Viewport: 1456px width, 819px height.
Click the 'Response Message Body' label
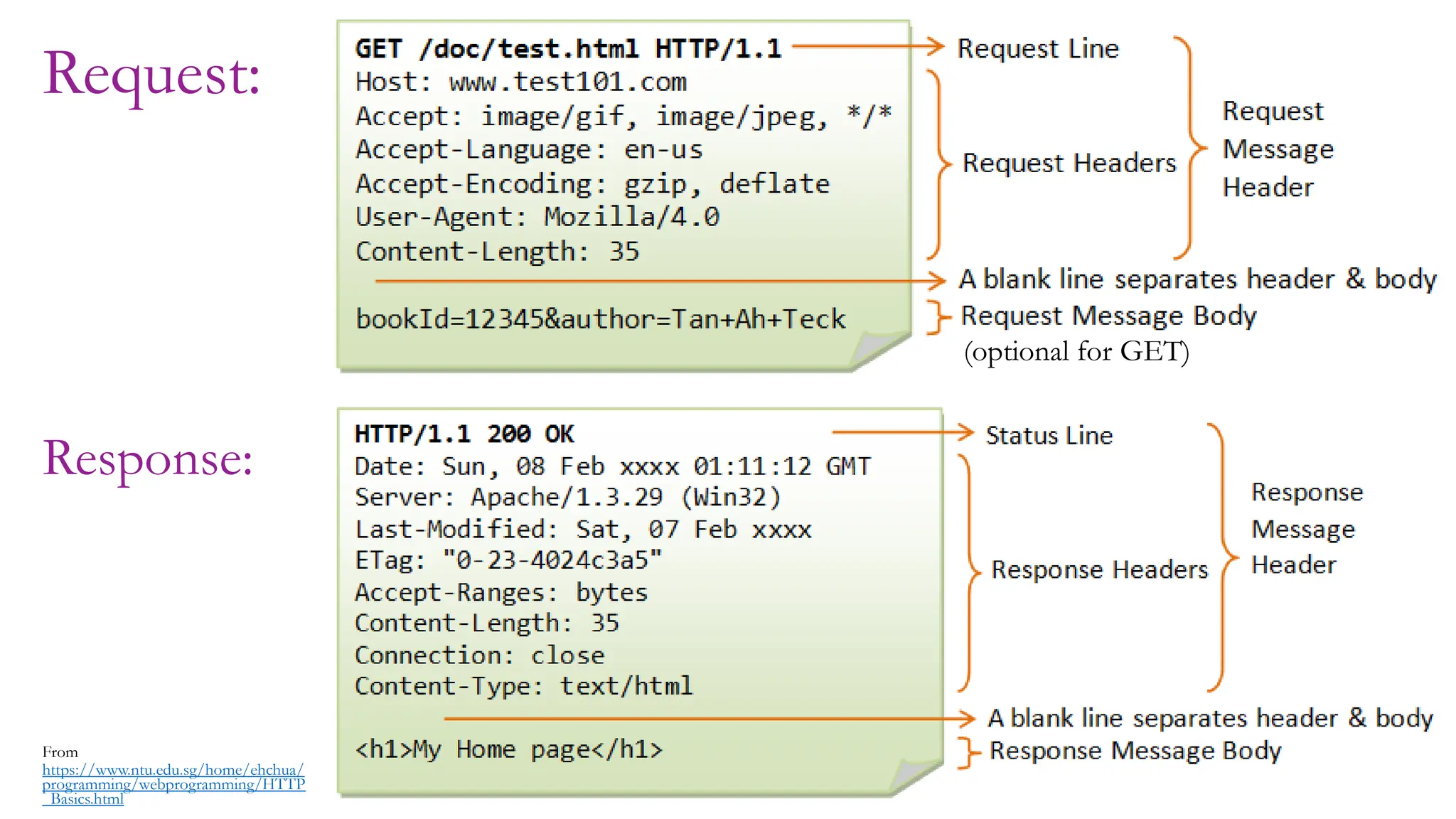(x=1135, y=751)
